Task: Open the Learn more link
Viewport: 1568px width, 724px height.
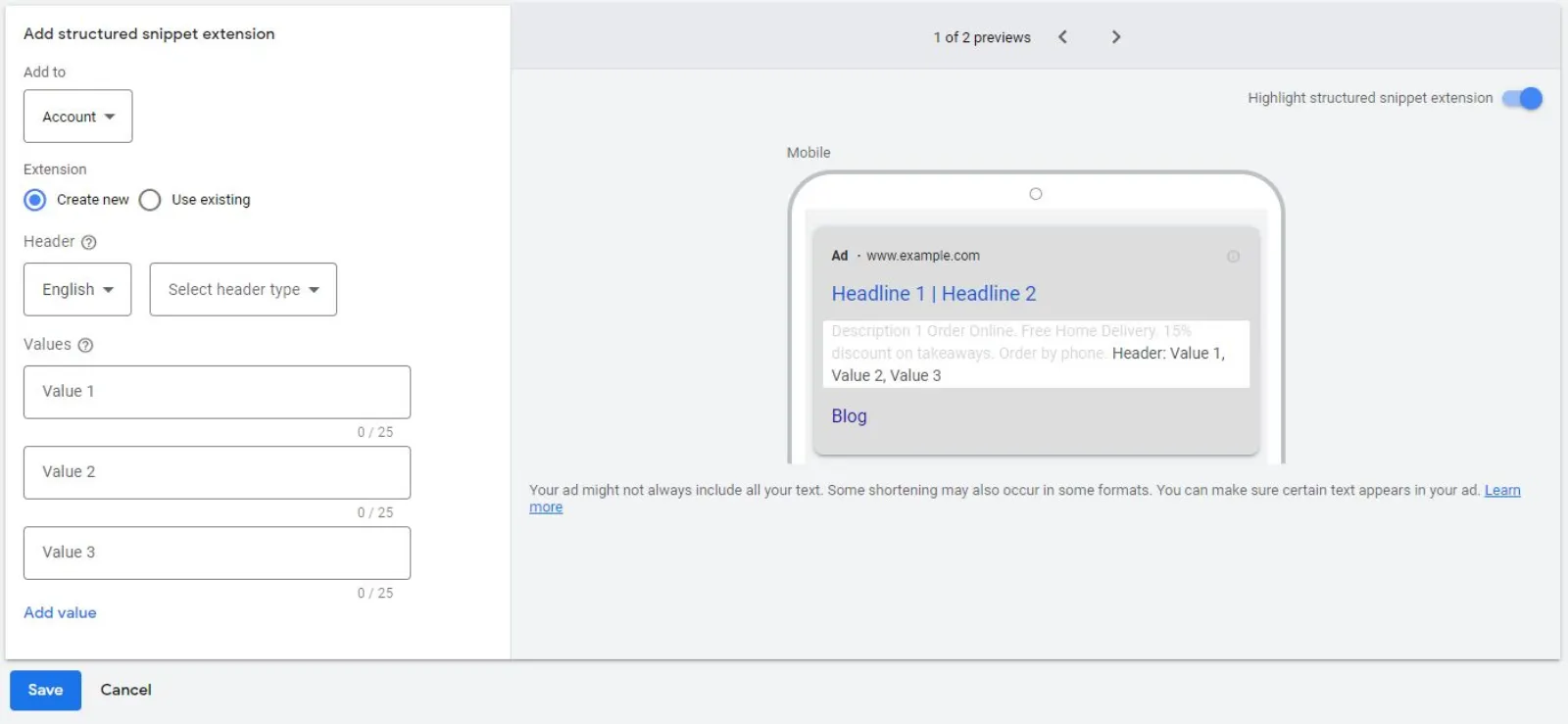Action: pyautogui.click(x=1502, y=490)
